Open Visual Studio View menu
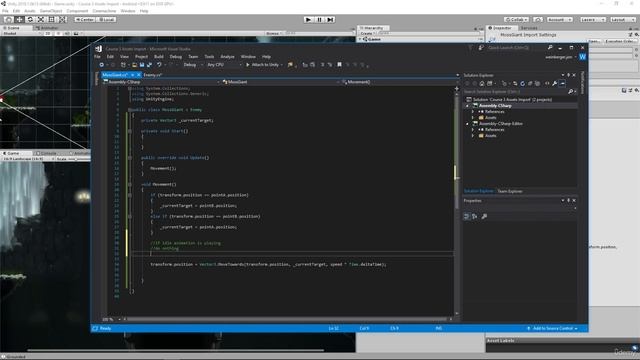The image size is (640, 360). pos(124,57)
